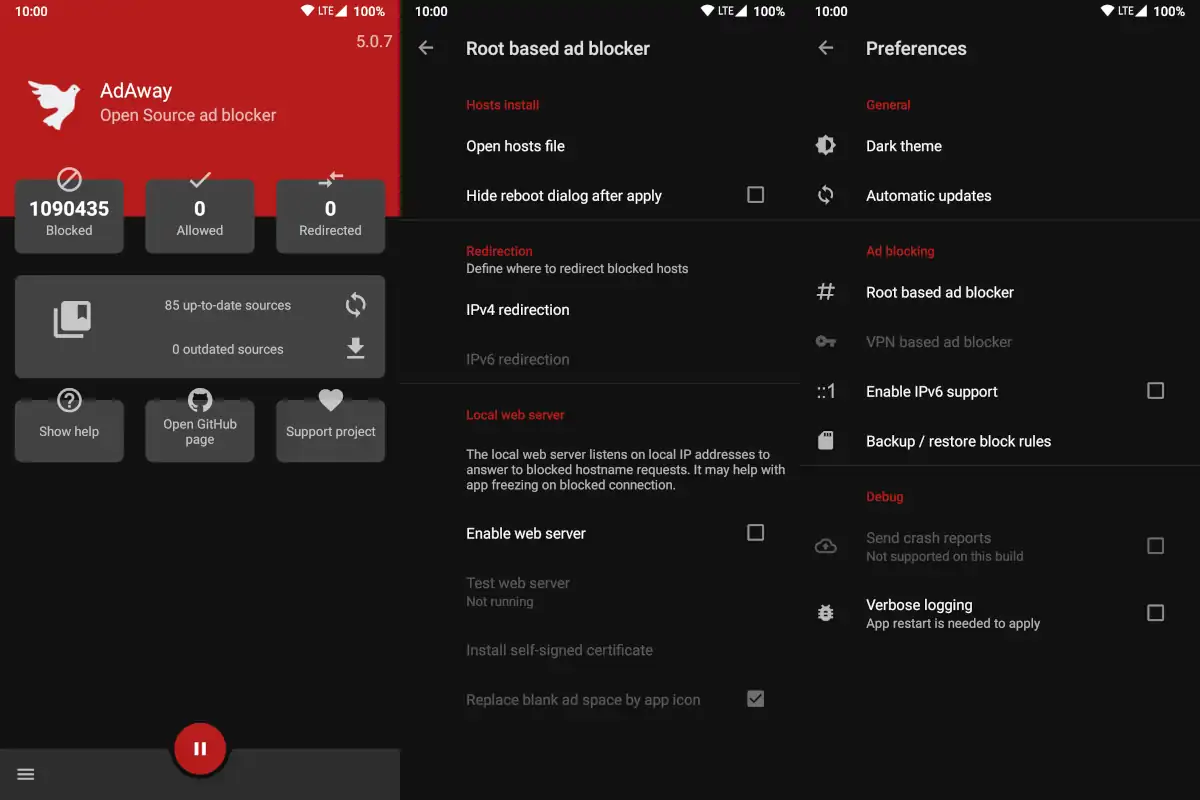The height and width of the screenshot is (800, 1200).
Task: Open Root based ad blocker preference
Action: [1000, 292]
